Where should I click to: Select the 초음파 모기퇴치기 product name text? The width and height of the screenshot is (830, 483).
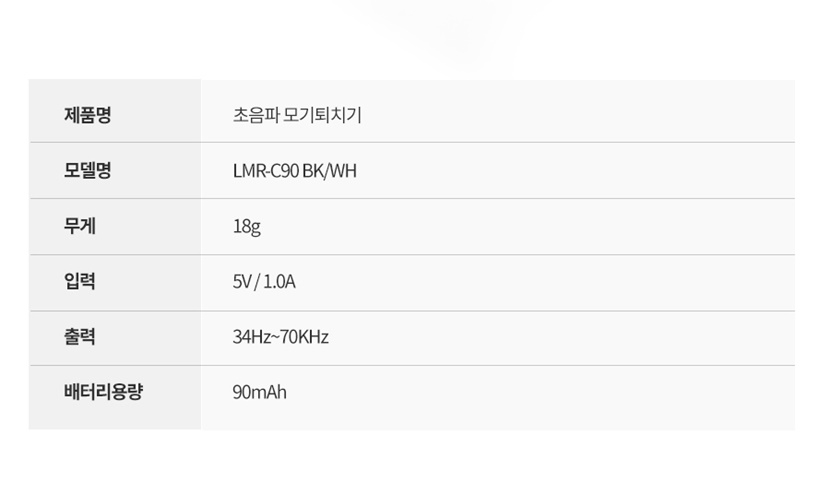(297, 115)
